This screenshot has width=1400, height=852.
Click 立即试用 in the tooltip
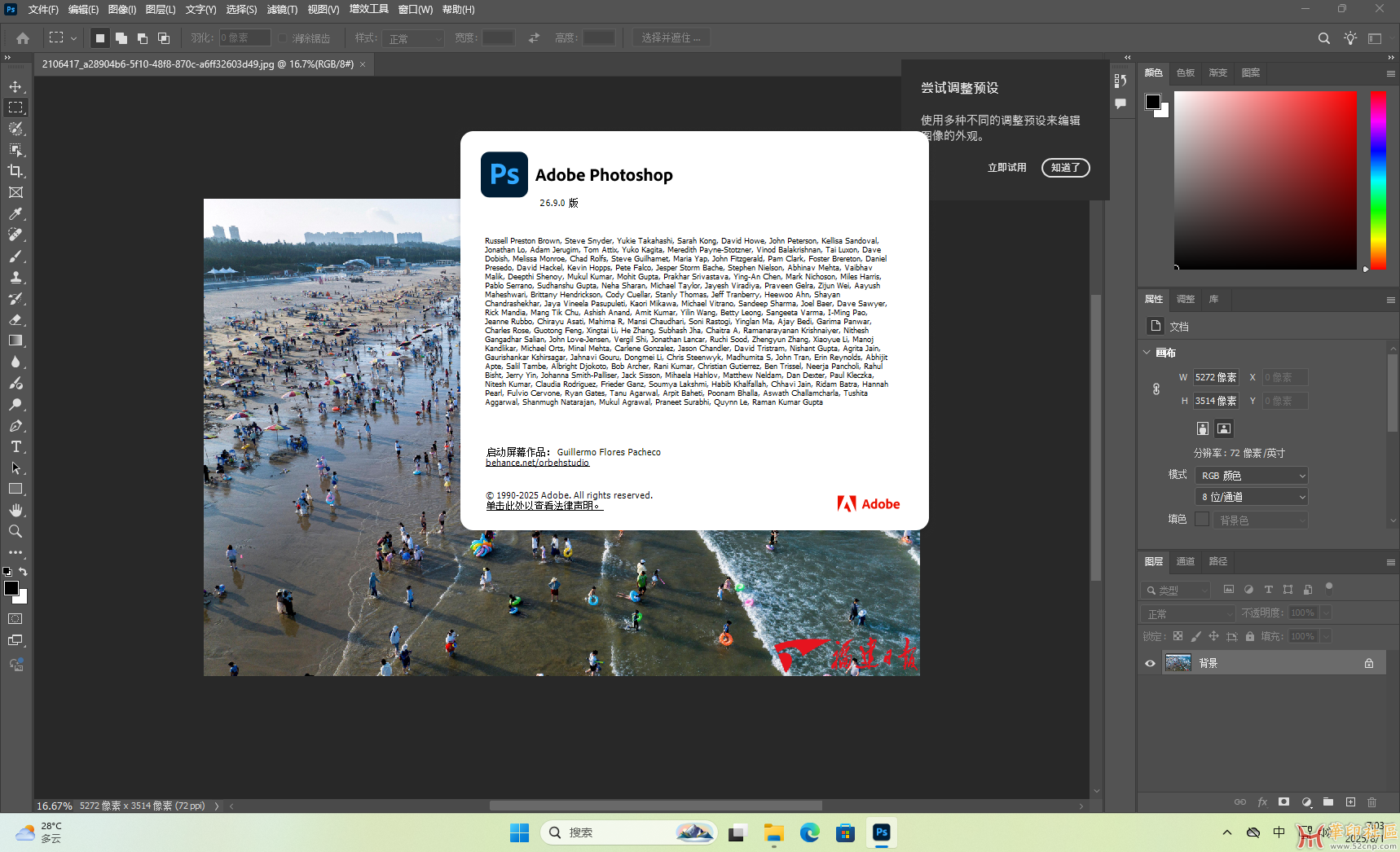pyautogui.click(x=1007, y=168)
